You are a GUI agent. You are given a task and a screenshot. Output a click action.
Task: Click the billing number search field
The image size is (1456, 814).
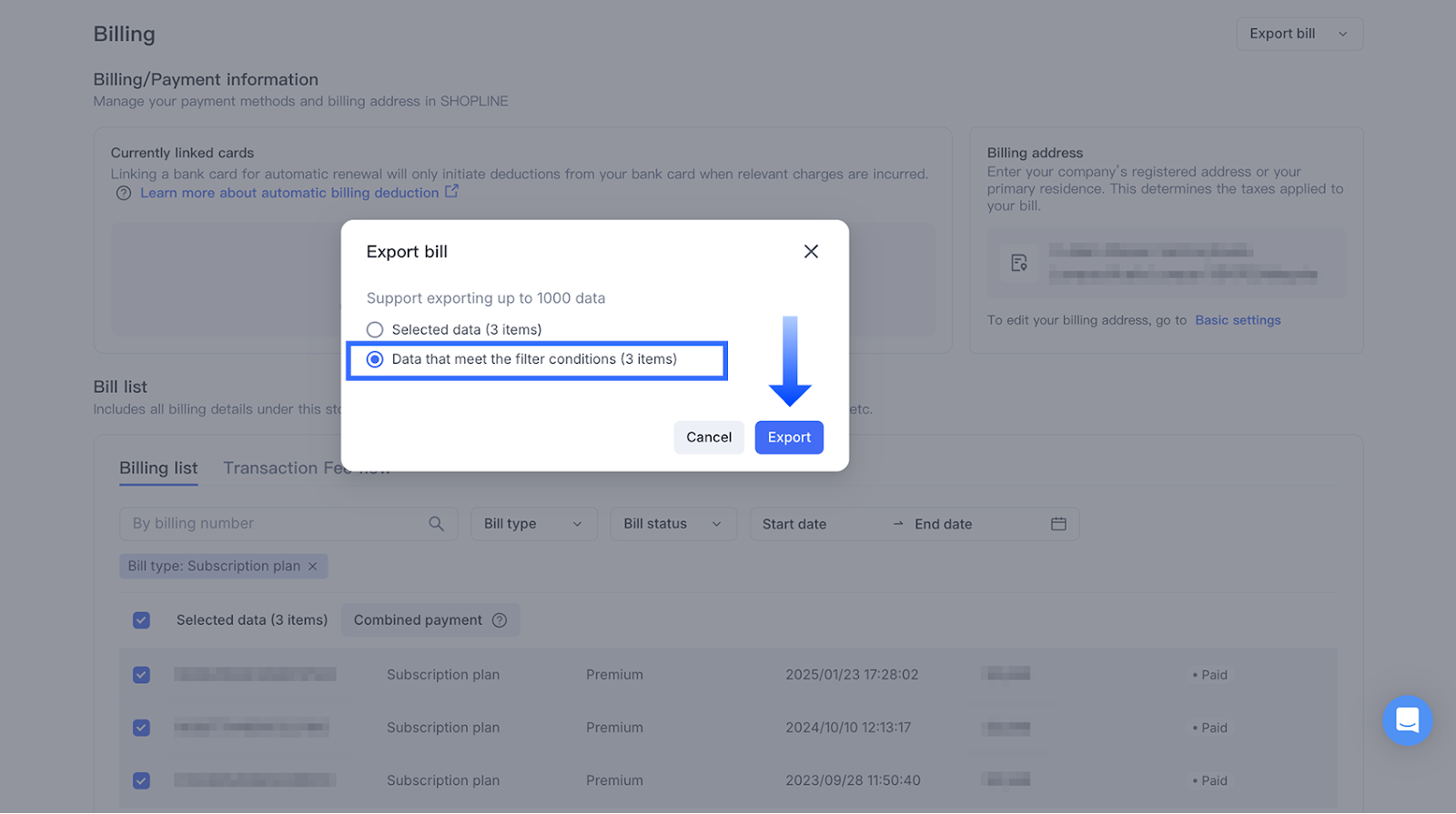tap(273, 524)
